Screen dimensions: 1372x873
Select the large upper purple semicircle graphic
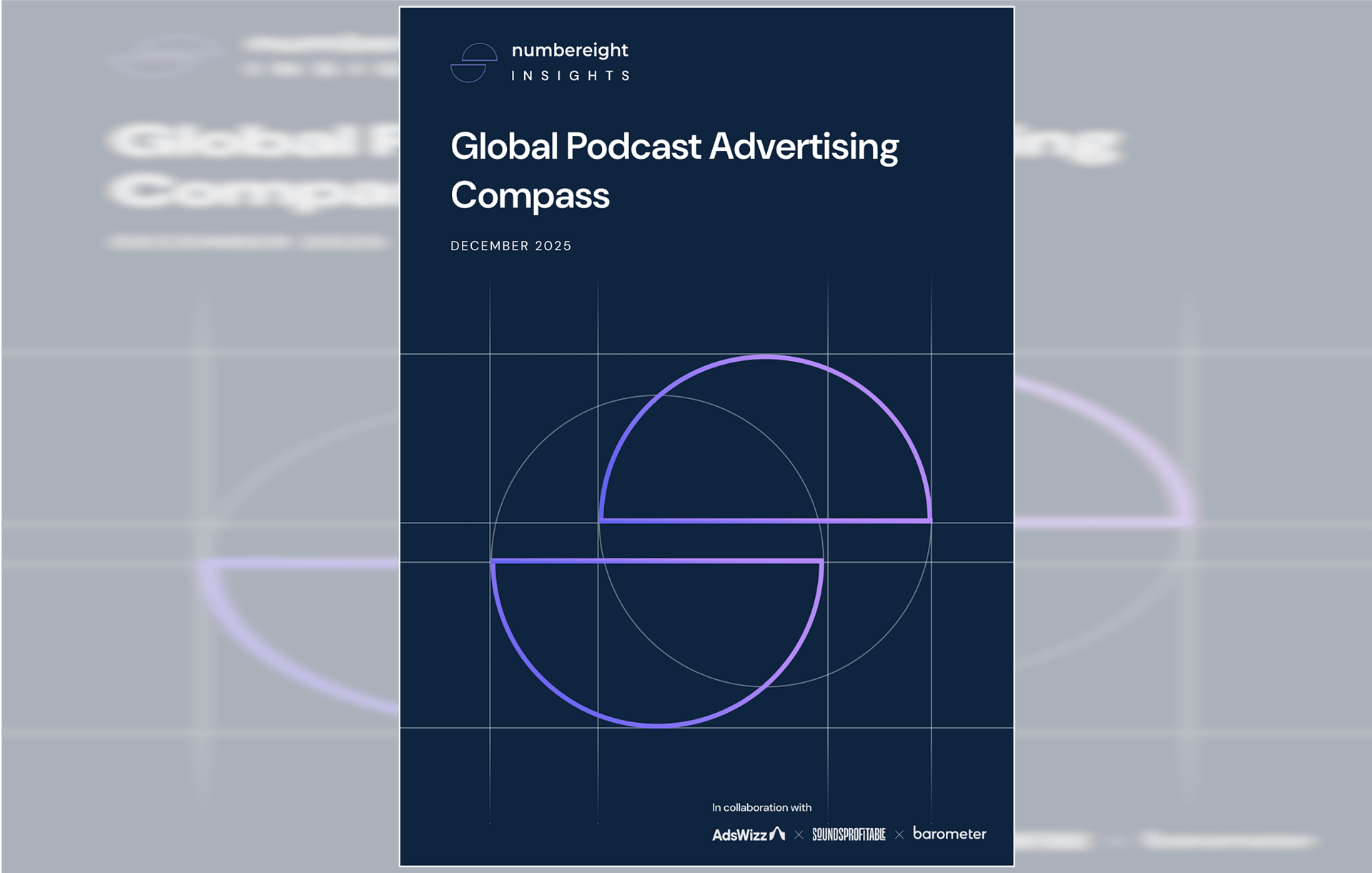tap(766, 439)
